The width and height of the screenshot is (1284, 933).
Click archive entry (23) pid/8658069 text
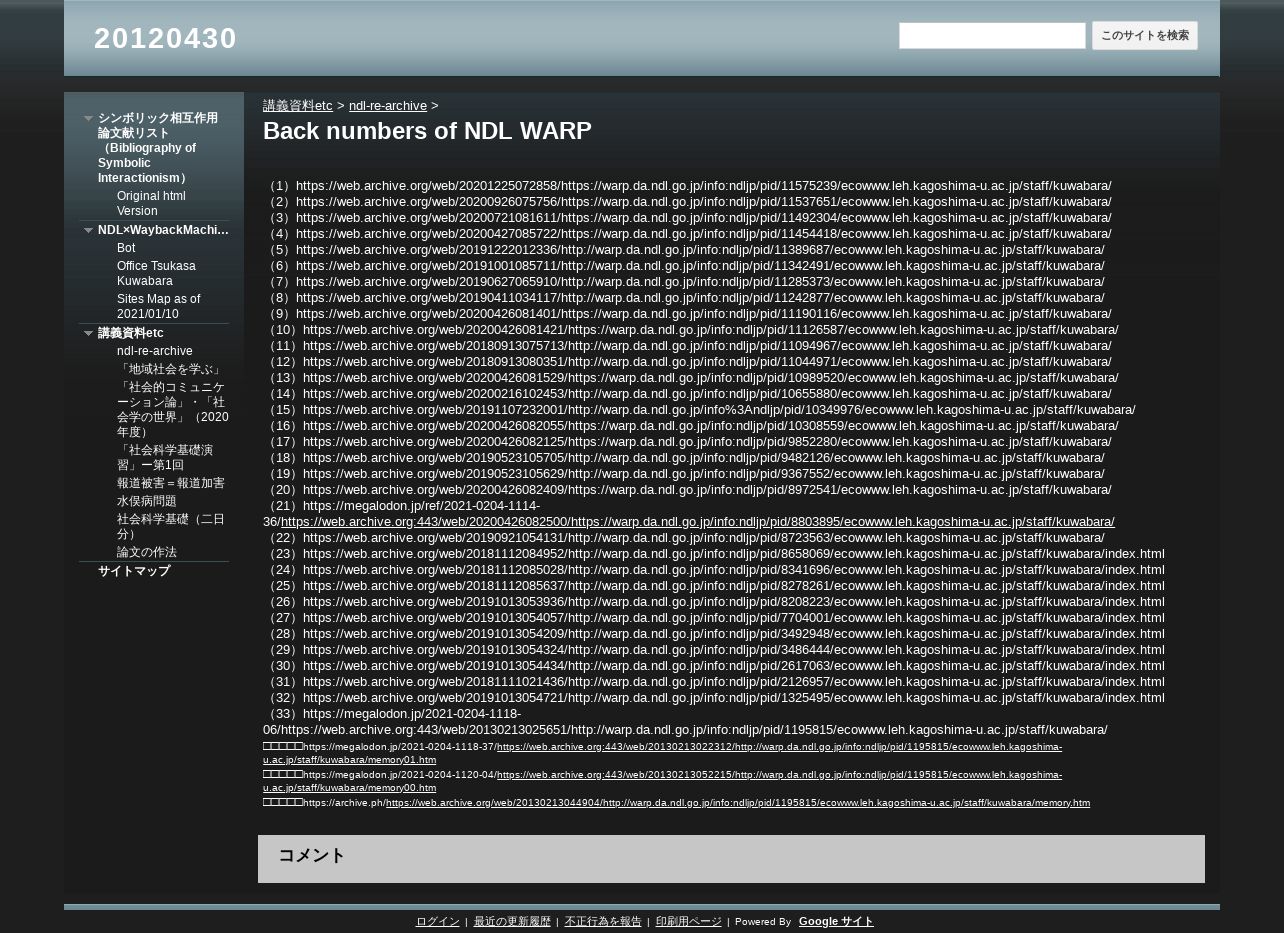(x=714, y=554)
